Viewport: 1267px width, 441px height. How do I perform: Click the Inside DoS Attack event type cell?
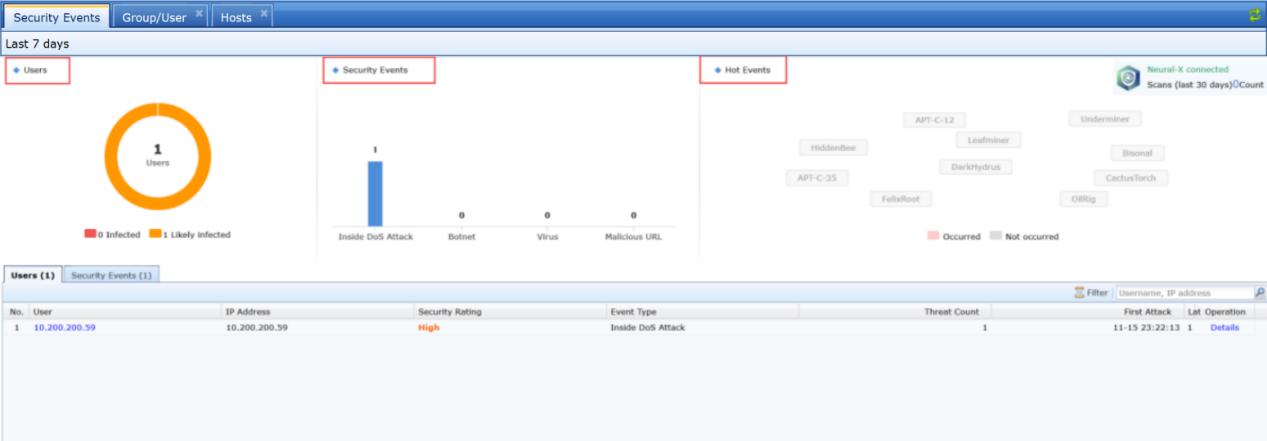648,327
